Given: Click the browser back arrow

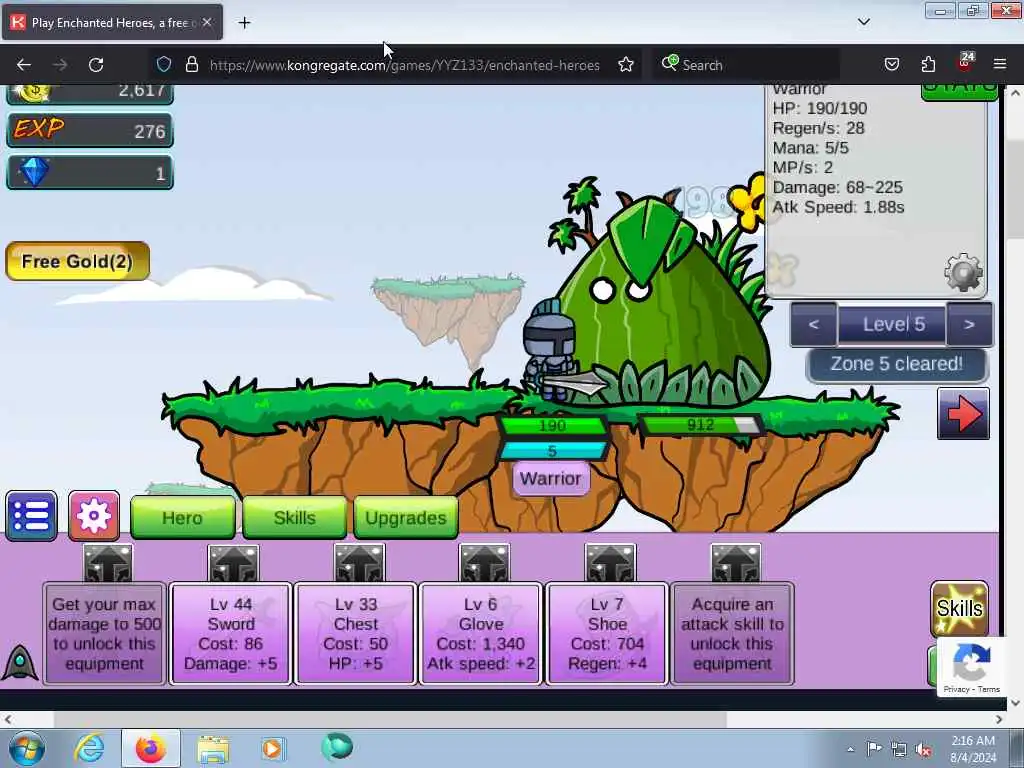Looking at the screenshot, I should pyautogui.click(x=24, y=65).
